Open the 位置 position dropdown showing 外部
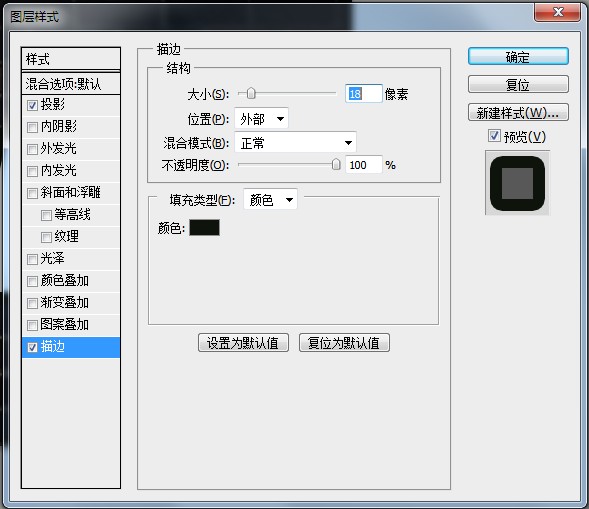The width and height of the screenshot is (589, 509). [x=261, y=119]
